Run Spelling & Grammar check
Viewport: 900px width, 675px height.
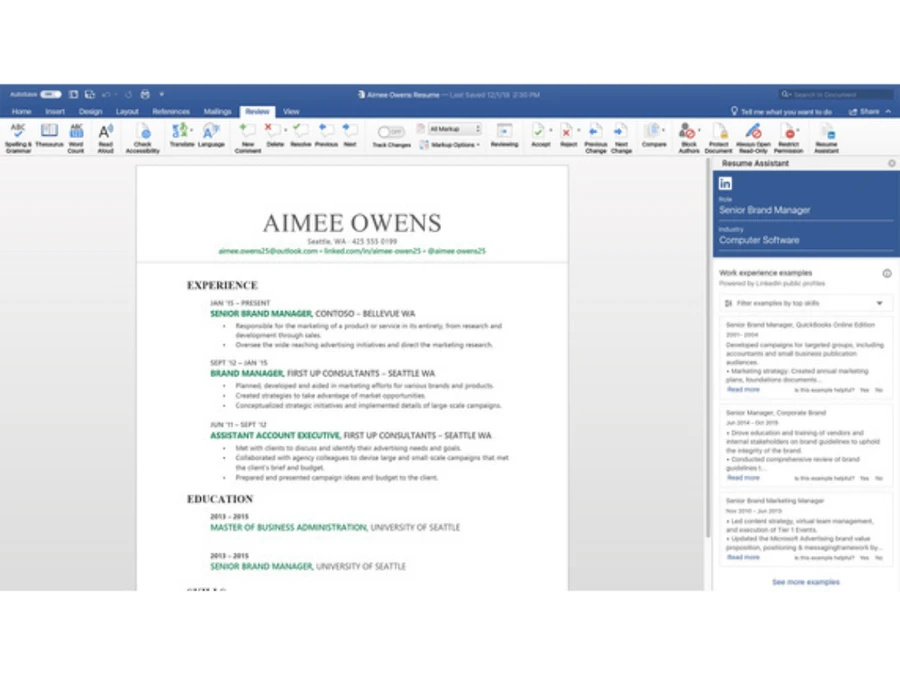[18, 138]
